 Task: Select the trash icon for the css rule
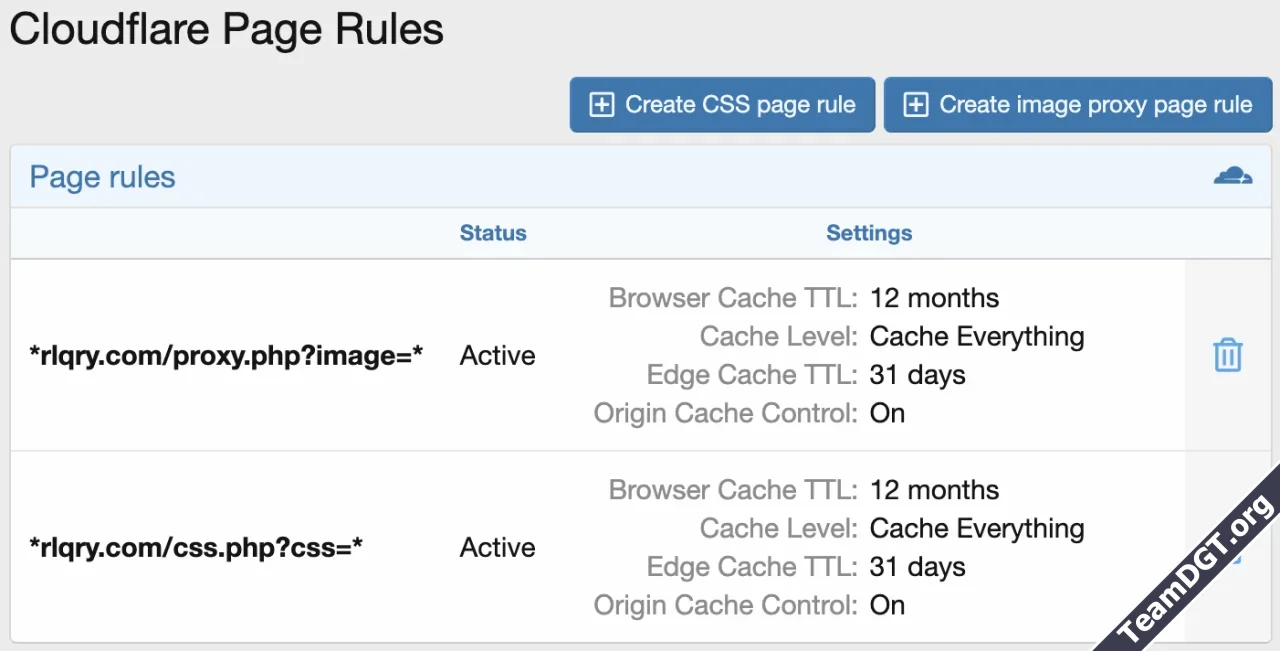pos(1228,547)
